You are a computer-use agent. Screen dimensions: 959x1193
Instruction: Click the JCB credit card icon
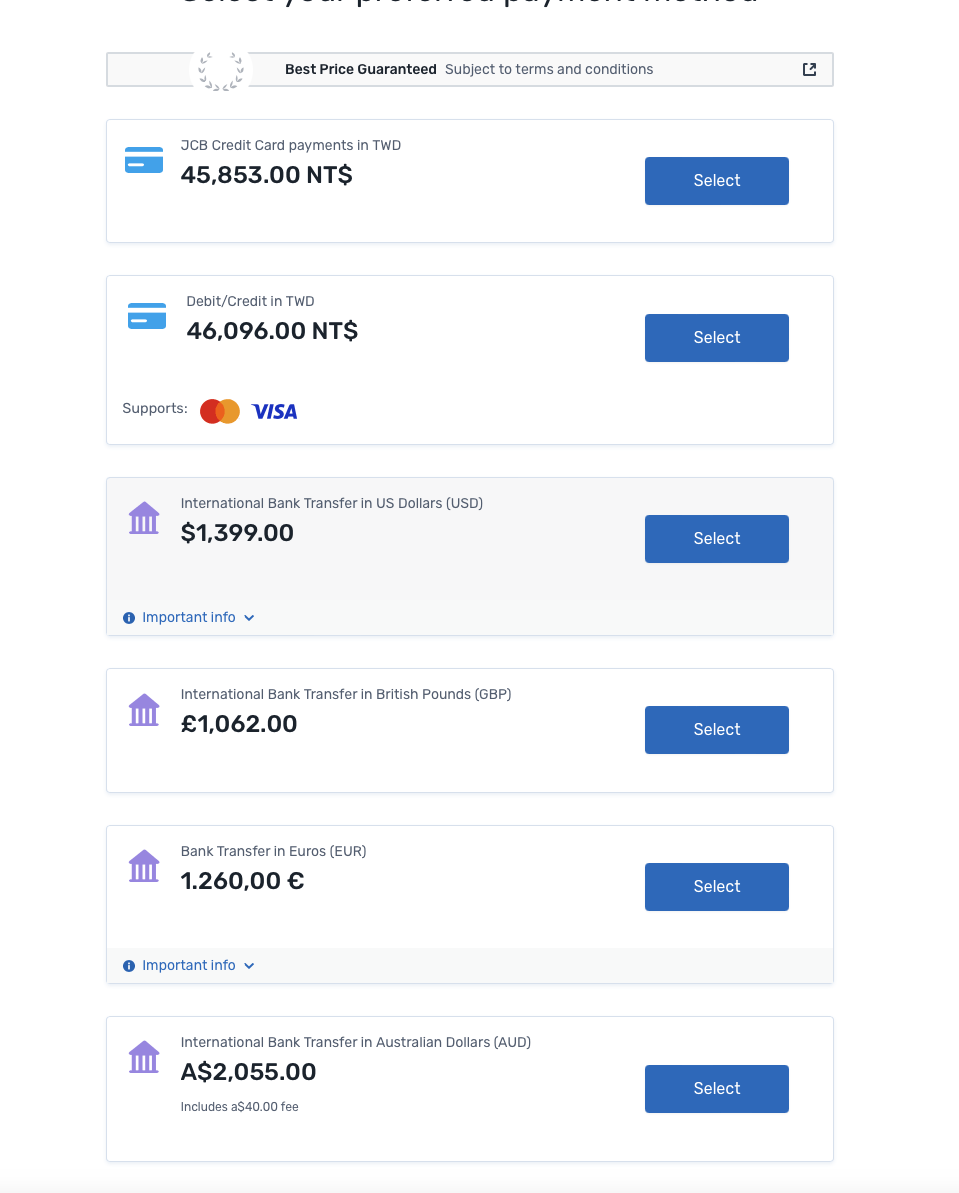pos(144,160)
